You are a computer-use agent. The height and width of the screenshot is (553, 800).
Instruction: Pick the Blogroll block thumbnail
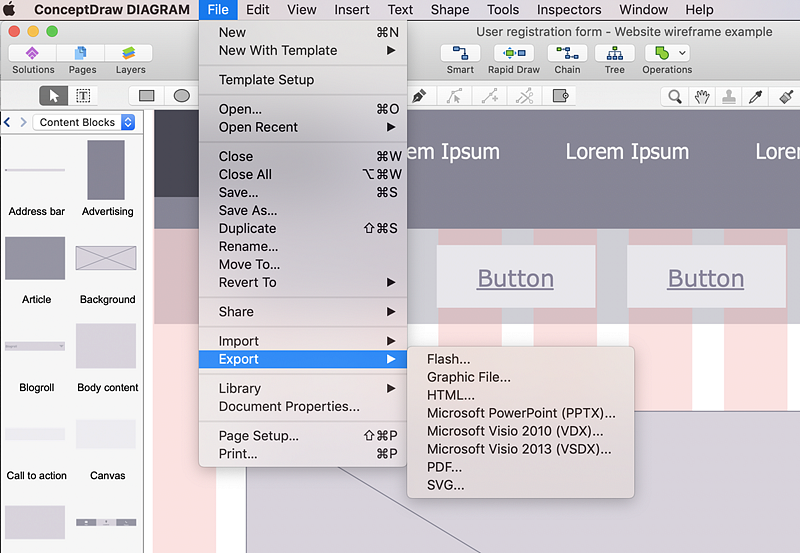tap(35, 346)
